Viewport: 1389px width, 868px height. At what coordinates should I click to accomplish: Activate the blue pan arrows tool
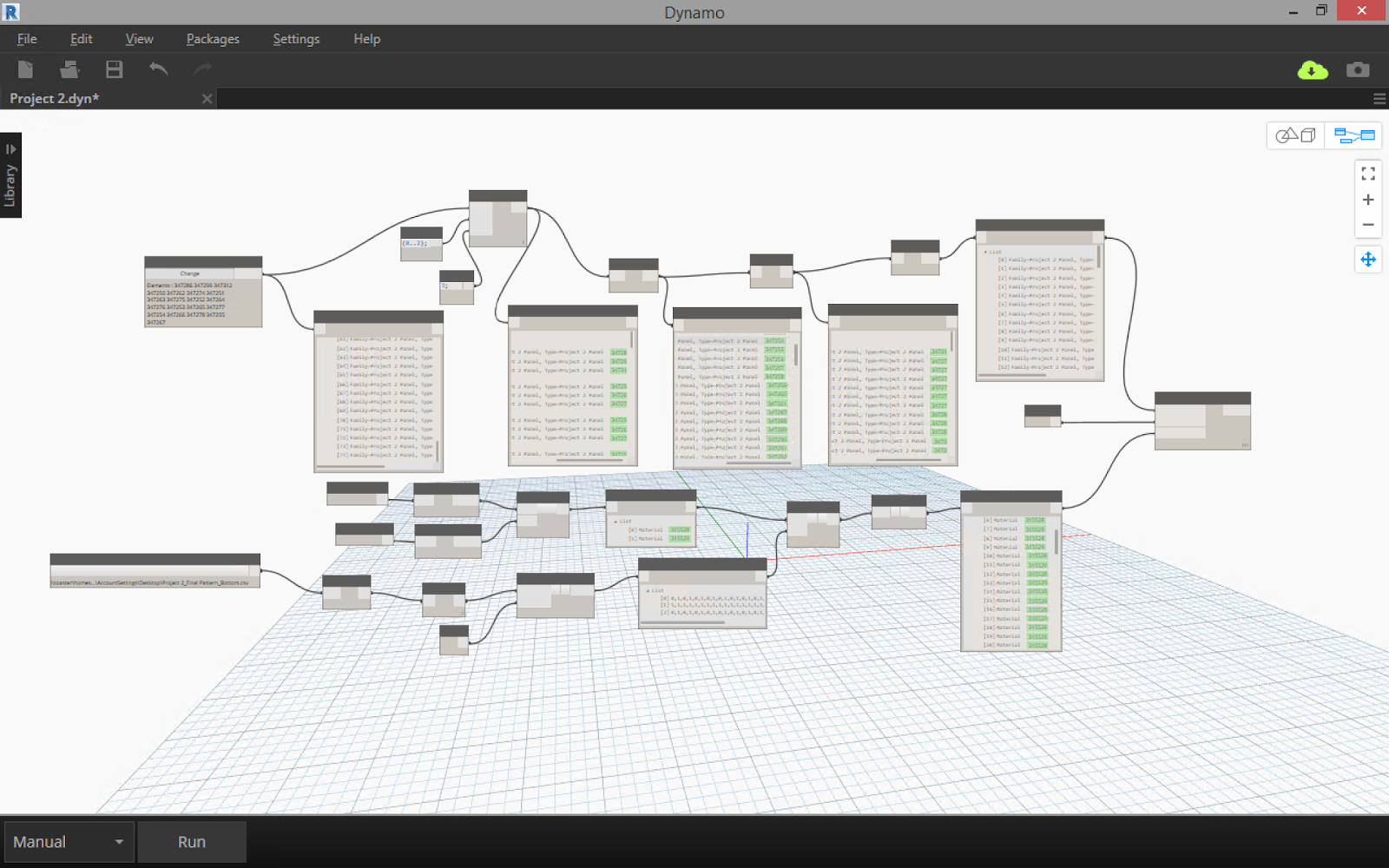pos(1368,260)
